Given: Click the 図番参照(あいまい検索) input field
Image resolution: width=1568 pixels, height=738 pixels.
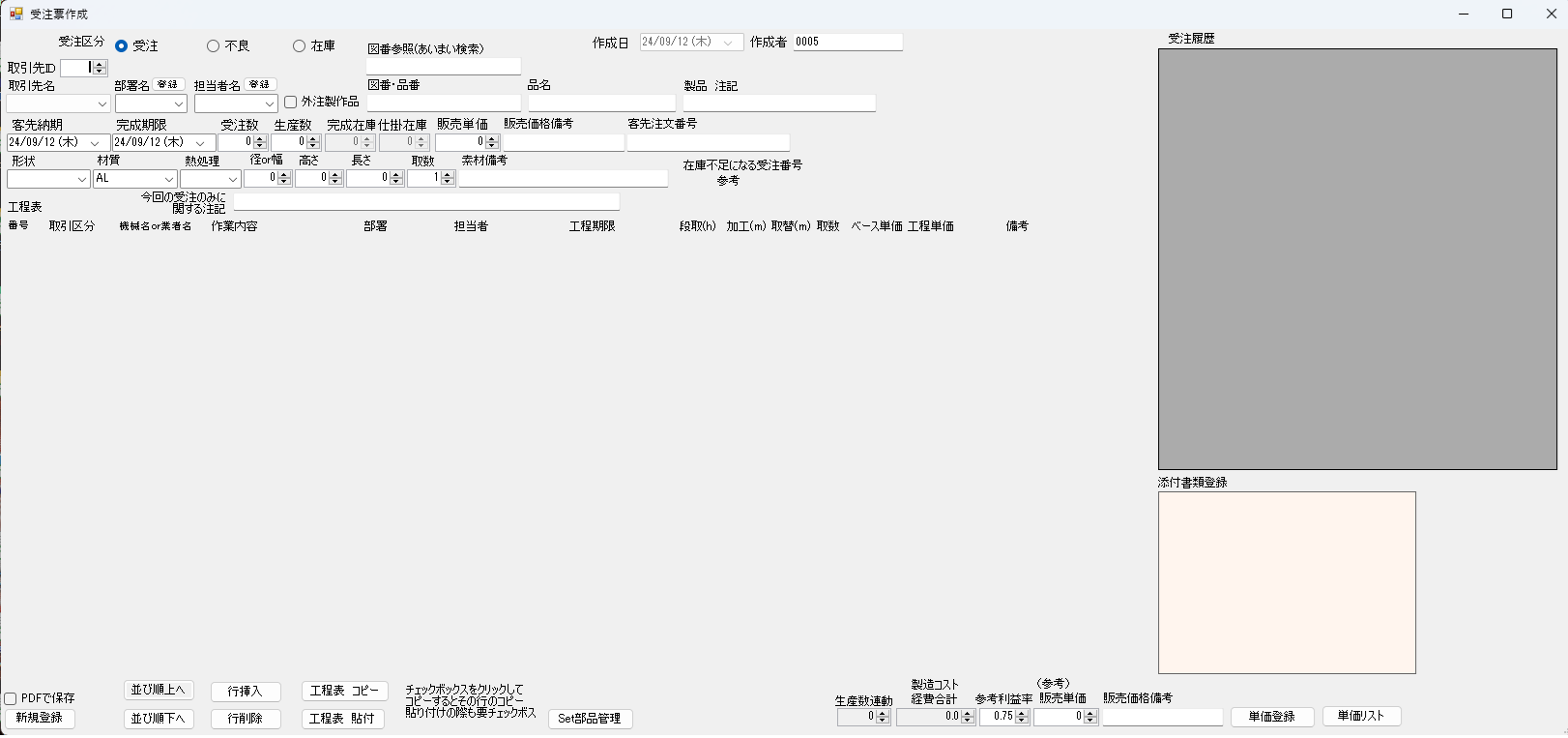Looking at the screenshot, I should pos(444,66).
